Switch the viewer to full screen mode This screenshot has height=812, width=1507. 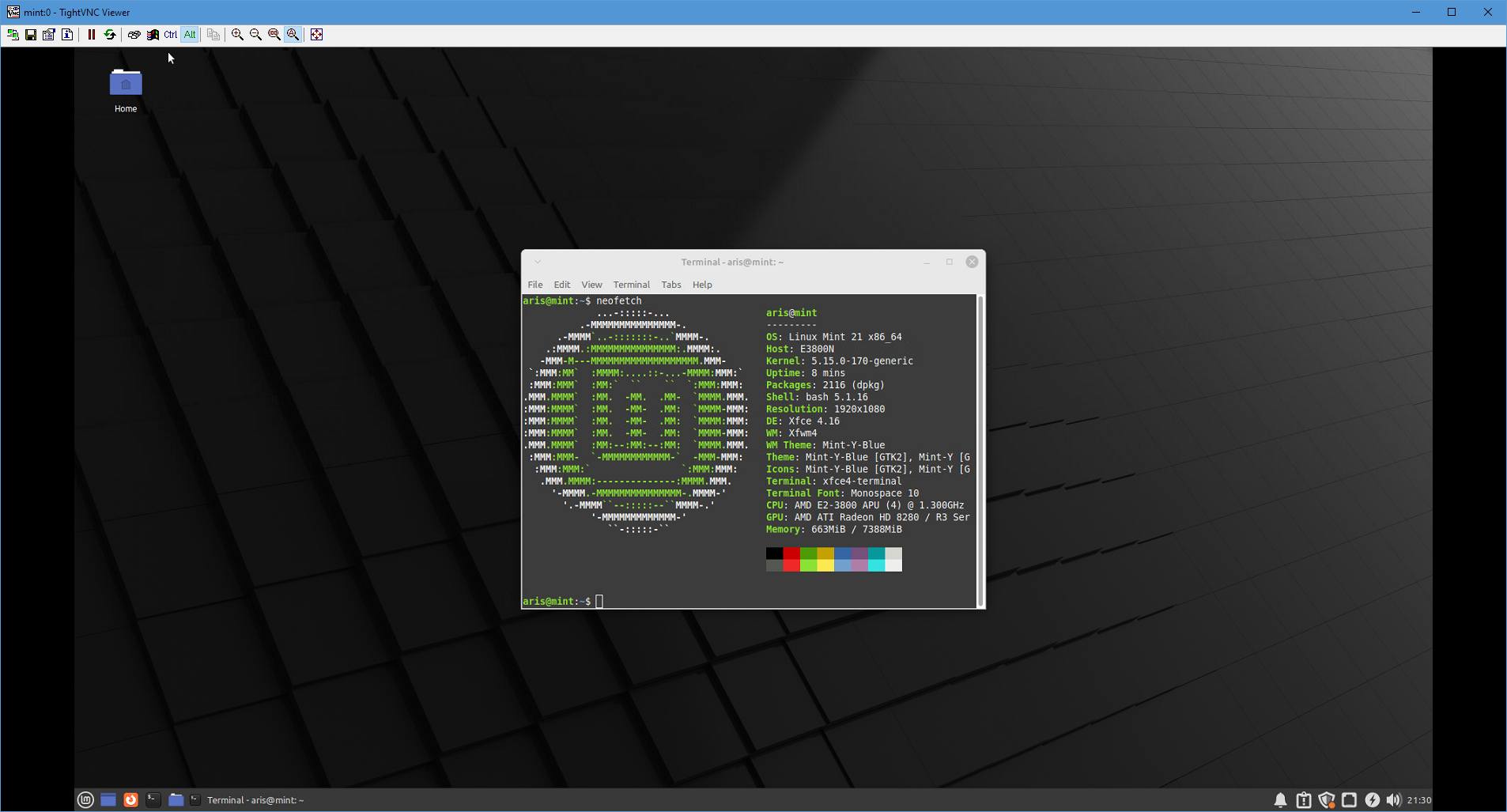[317, 35]
